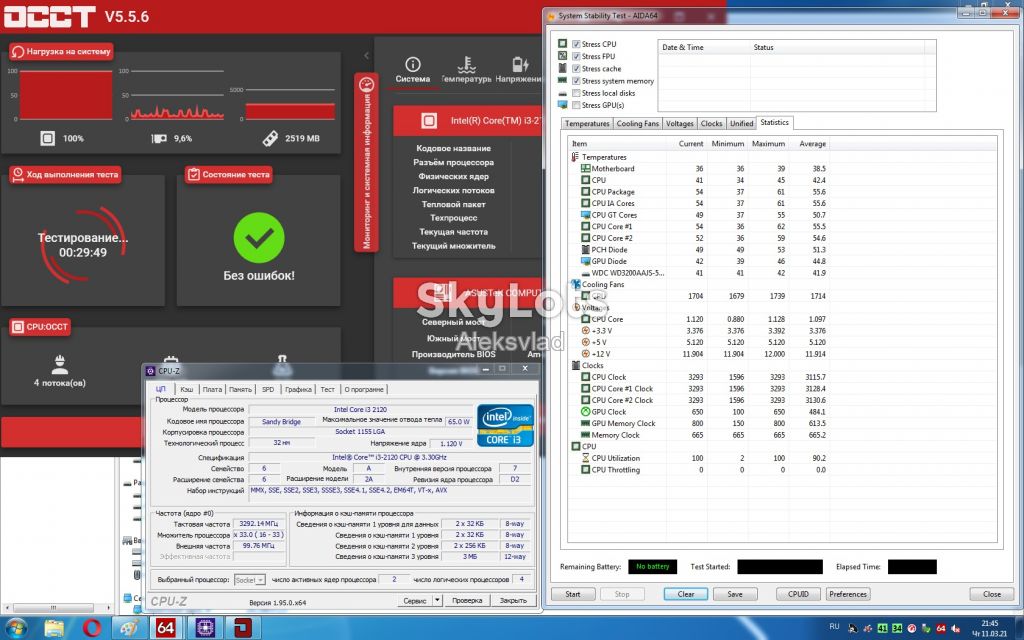Open the Система info icon in OCCT
Image resolution: width=1024 pixels, height=640 pixels.
(x=413, y=65)
